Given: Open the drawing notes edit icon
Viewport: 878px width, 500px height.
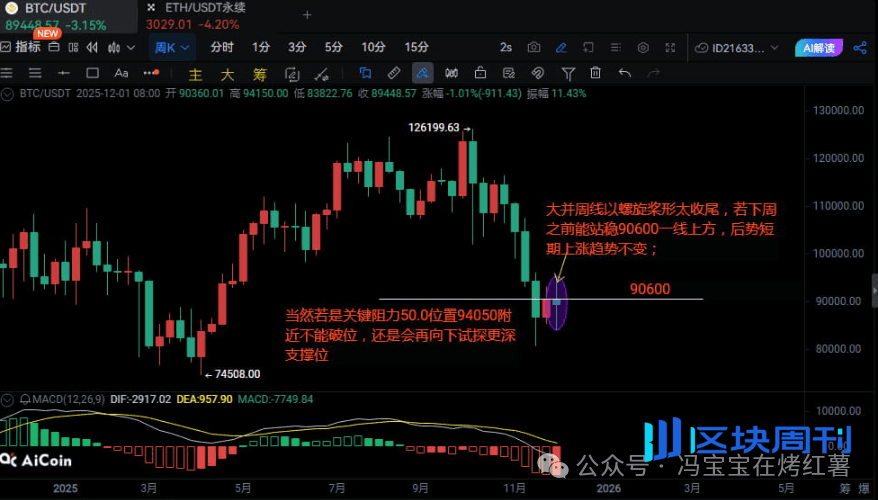Looking at the screenshot, I should (508, 73).
